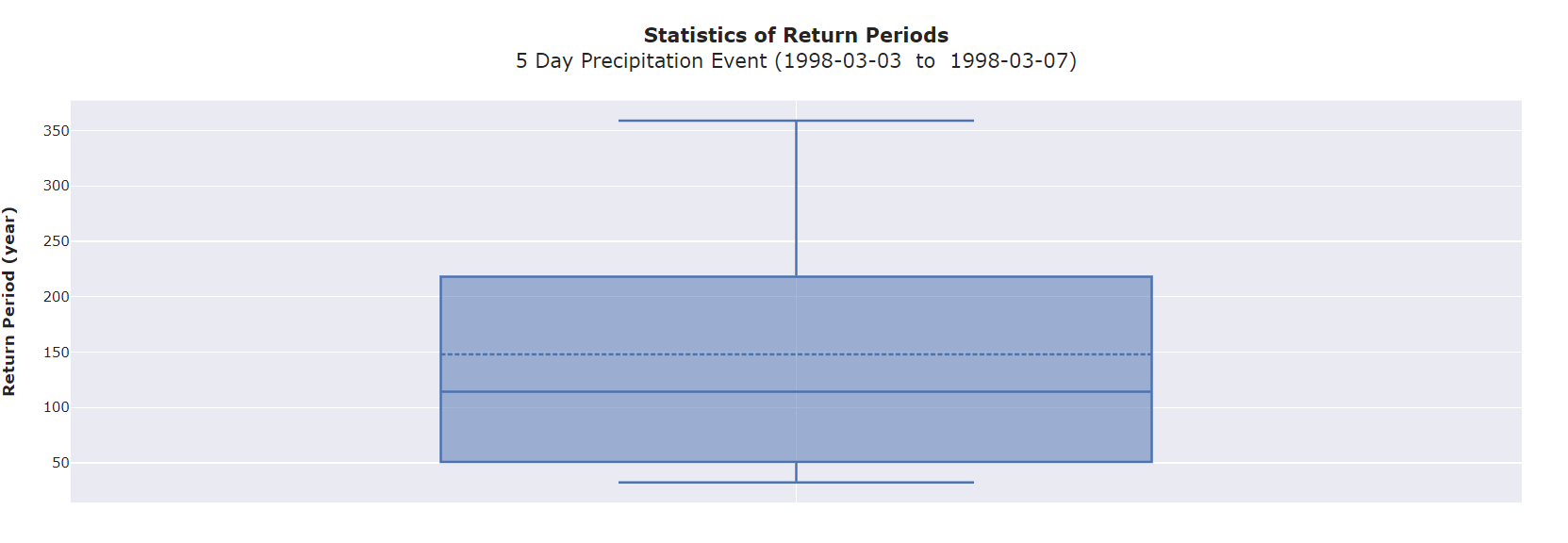Click the short lower whisker stem below box
The height and width of the screenshot is (543, 1568).
pyautogui.click(x=796, y=472)
